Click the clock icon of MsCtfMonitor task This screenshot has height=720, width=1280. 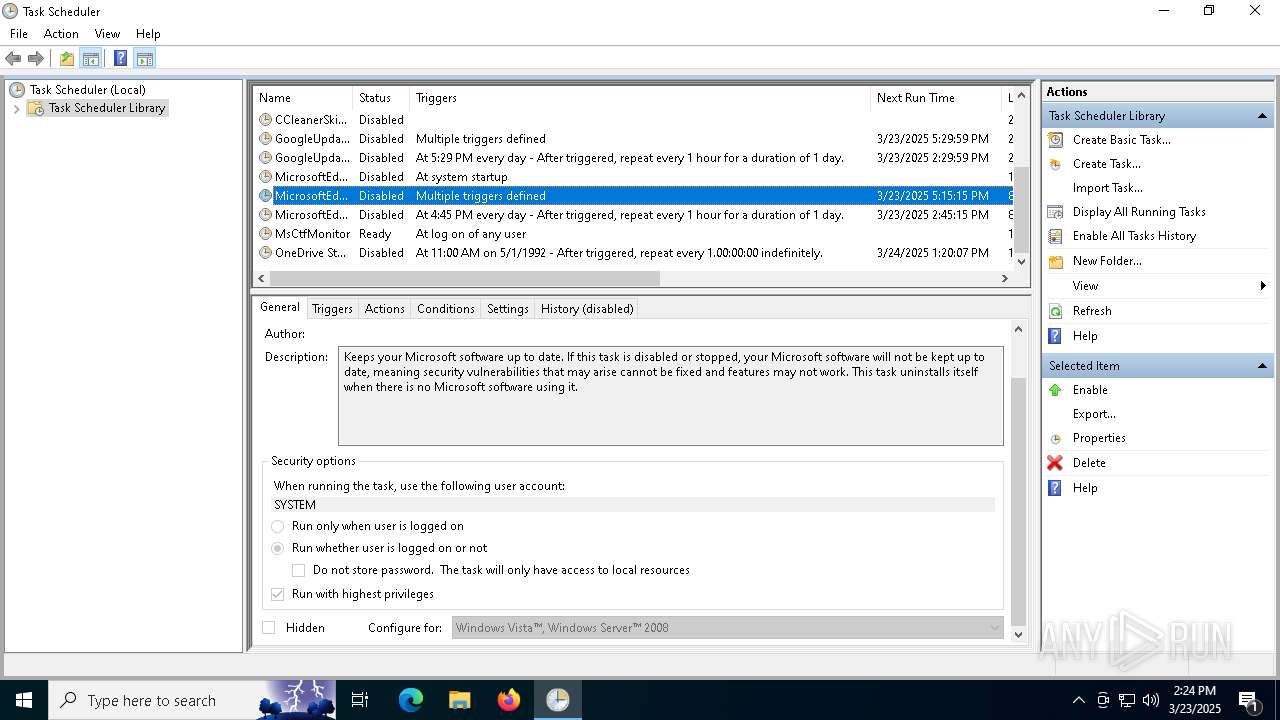point(265,234)
